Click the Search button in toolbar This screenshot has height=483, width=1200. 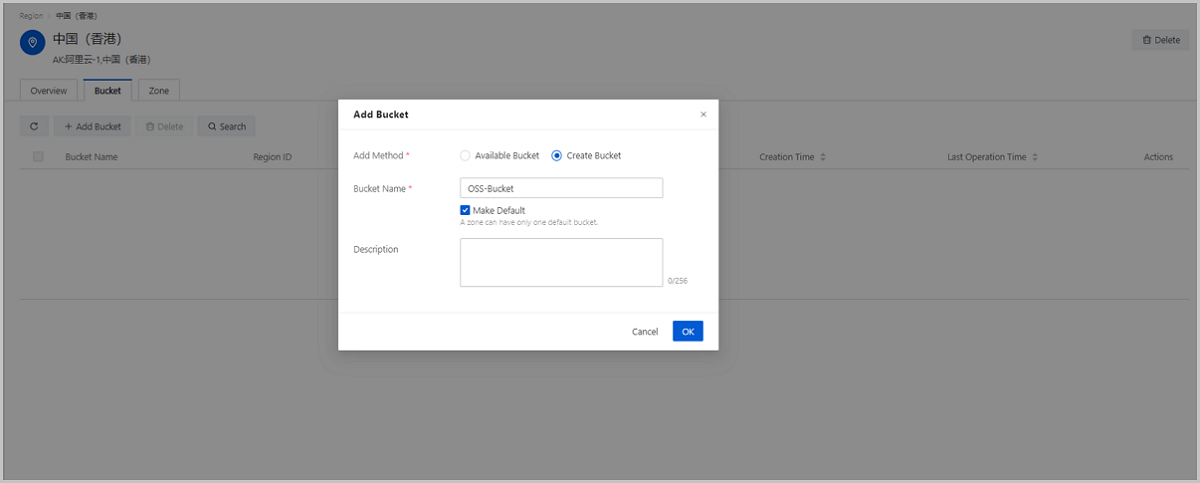point(227,127)
